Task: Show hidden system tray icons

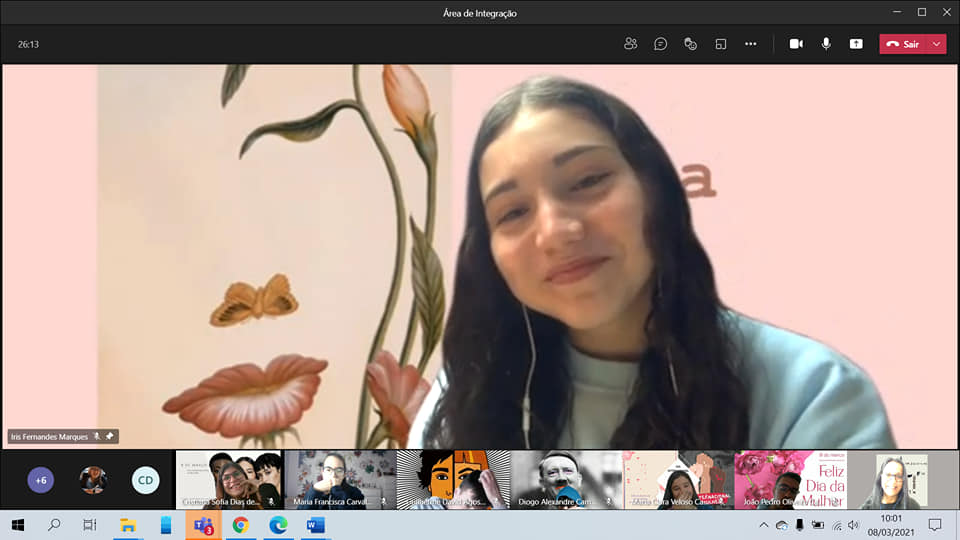Action: (x=764, y=525)
